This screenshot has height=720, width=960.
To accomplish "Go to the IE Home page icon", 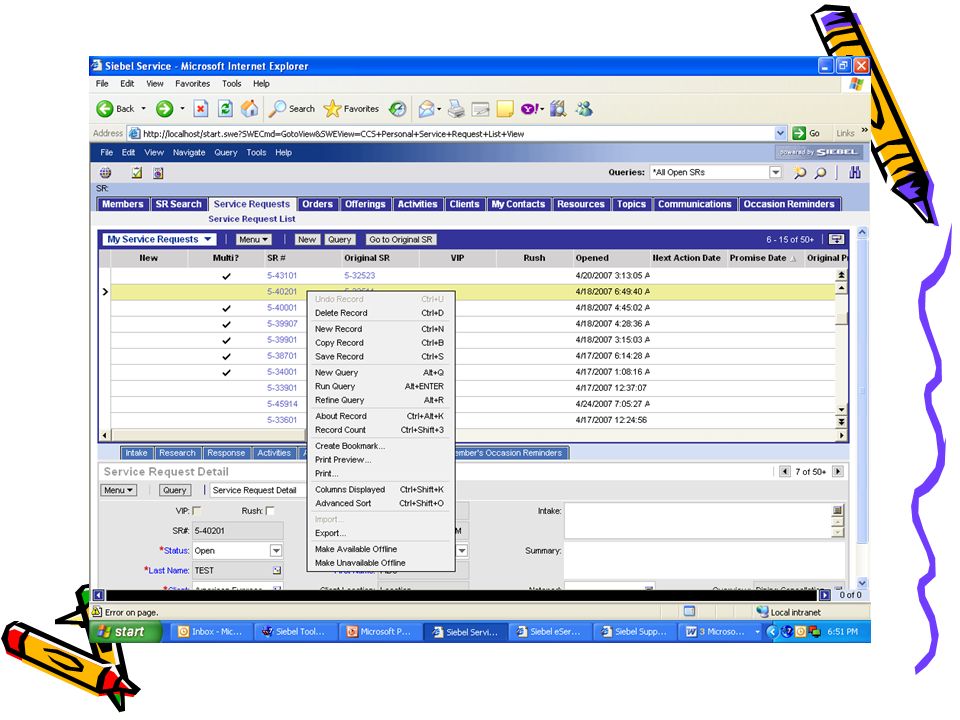I will click(249, 109).
